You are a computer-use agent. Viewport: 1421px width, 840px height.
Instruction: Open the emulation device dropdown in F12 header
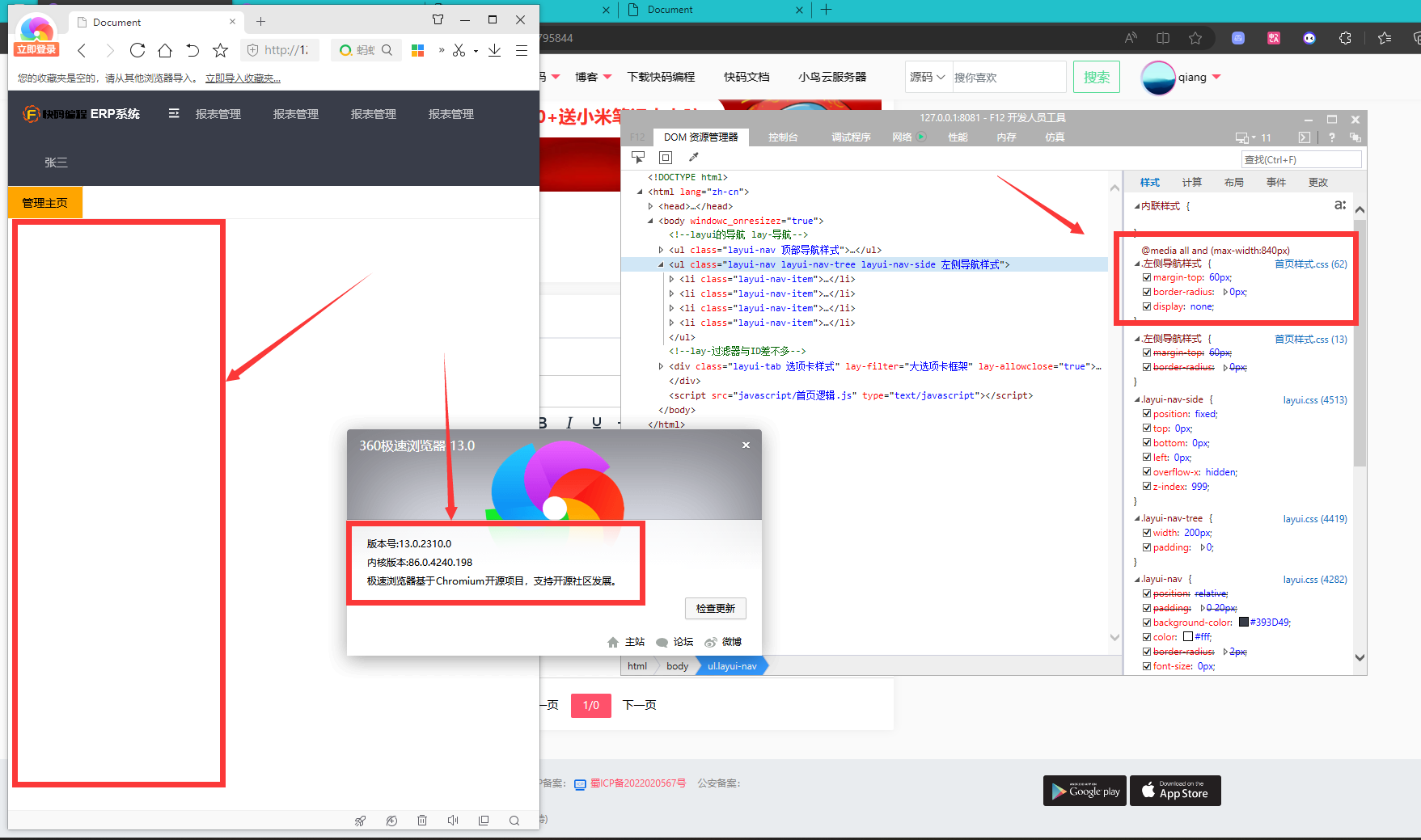pos(1246,138)
